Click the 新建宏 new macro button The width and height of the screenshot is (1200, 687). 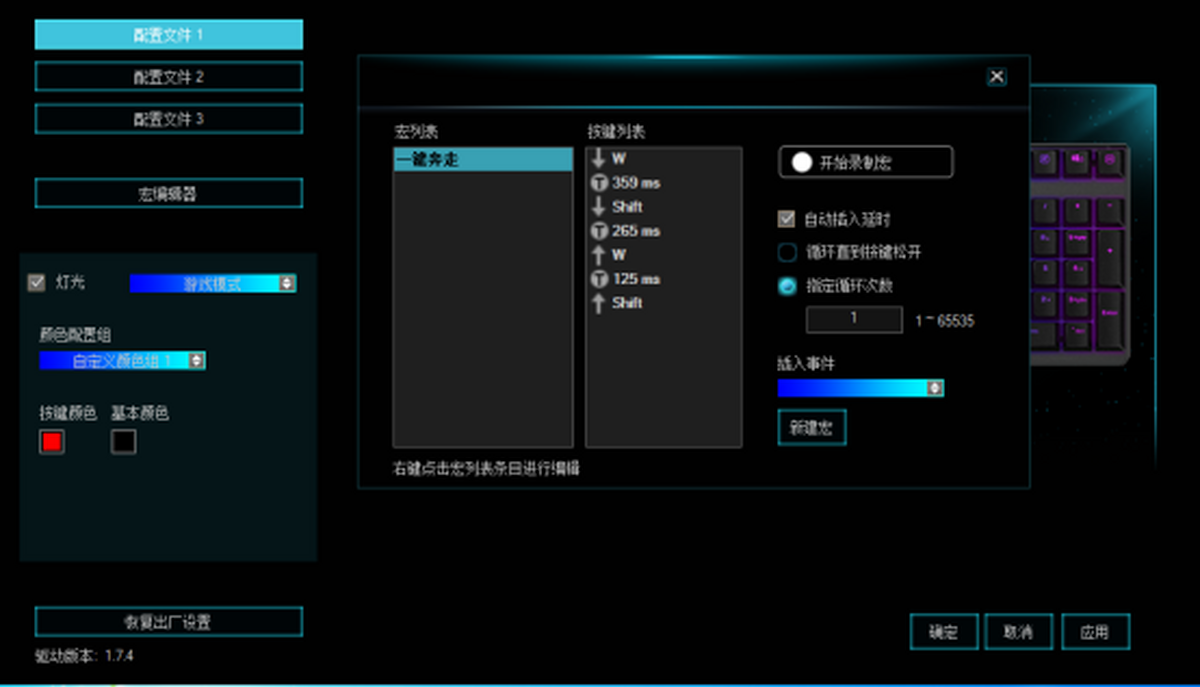812,428
